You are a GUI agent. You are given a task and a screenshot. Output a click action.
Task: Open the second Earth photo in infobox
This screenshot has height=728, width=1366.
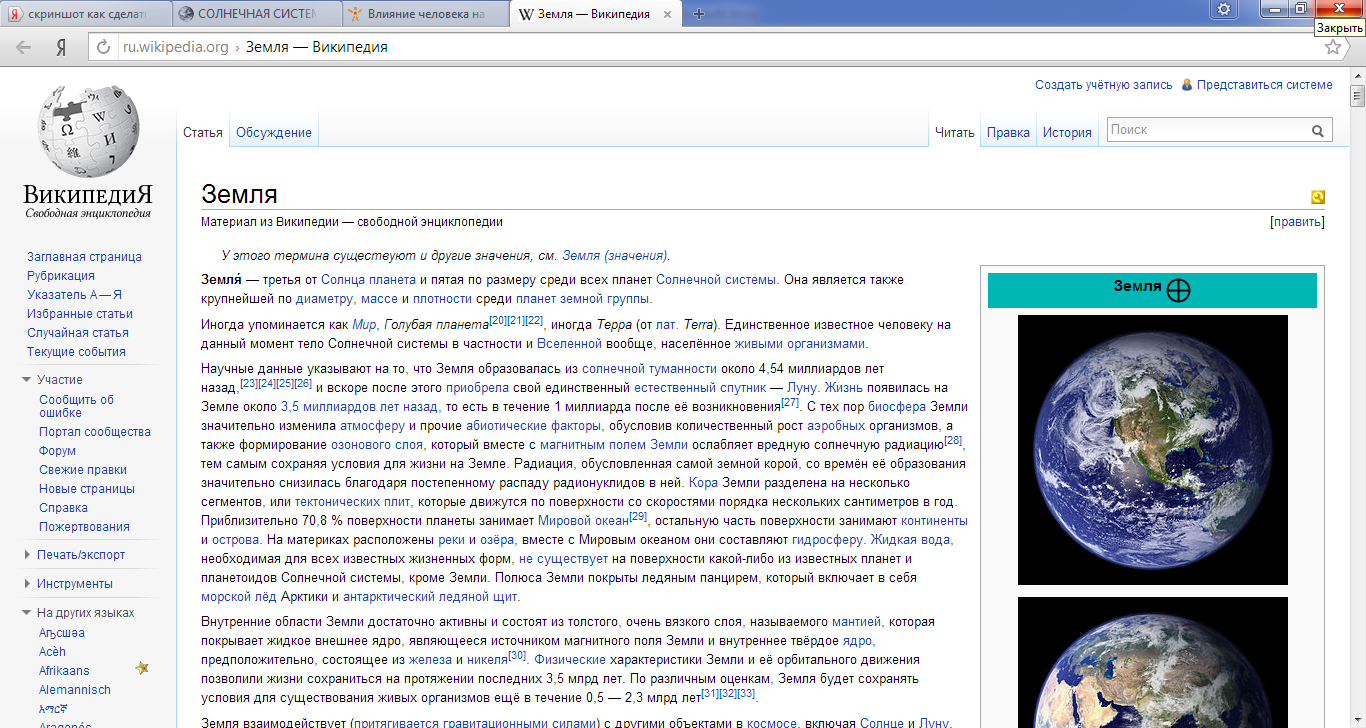1152,662
